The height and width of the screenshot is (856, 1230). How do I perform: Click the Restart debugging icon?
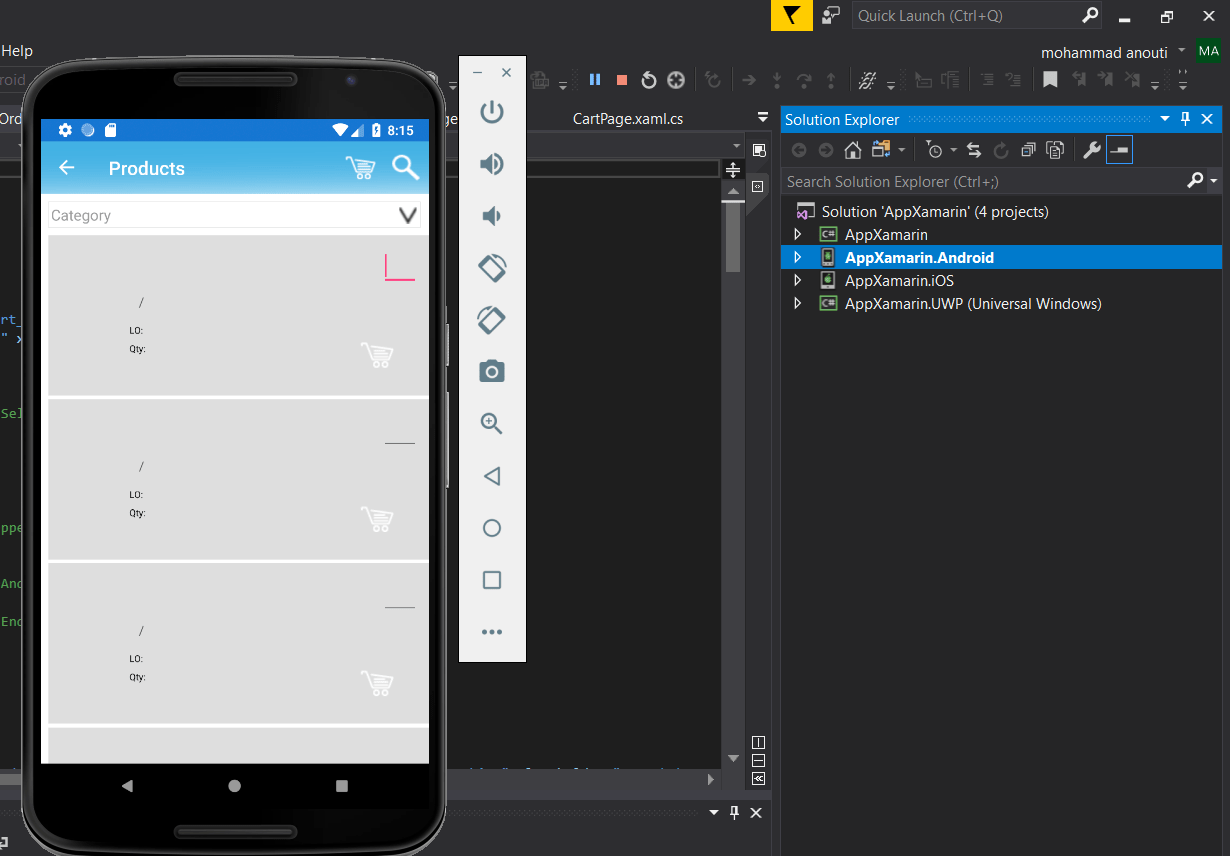(648, 80)
